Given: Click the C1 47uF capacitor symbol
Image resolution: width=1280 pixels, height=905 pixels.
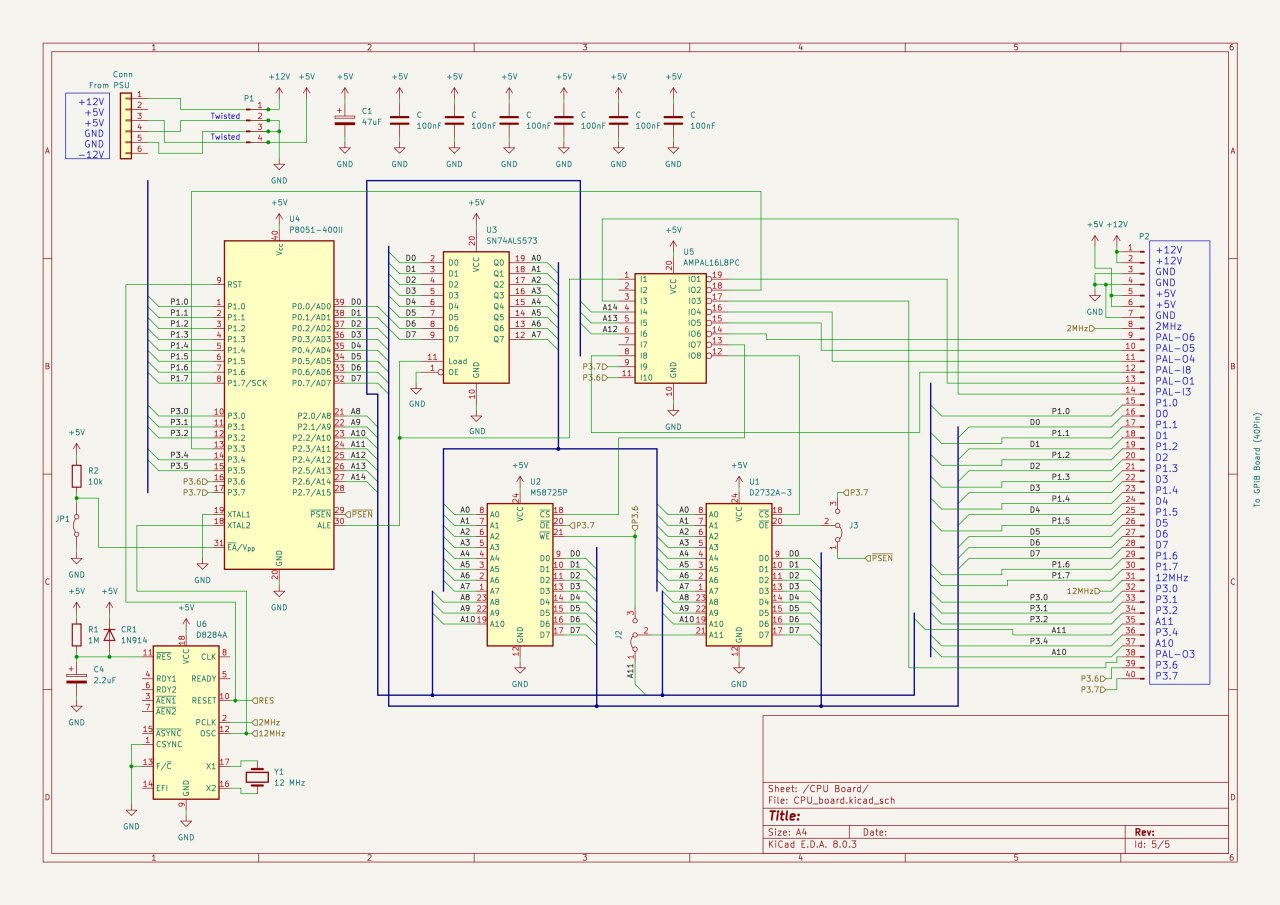Looking at the screenshot, I should click(x=344, y=119).
